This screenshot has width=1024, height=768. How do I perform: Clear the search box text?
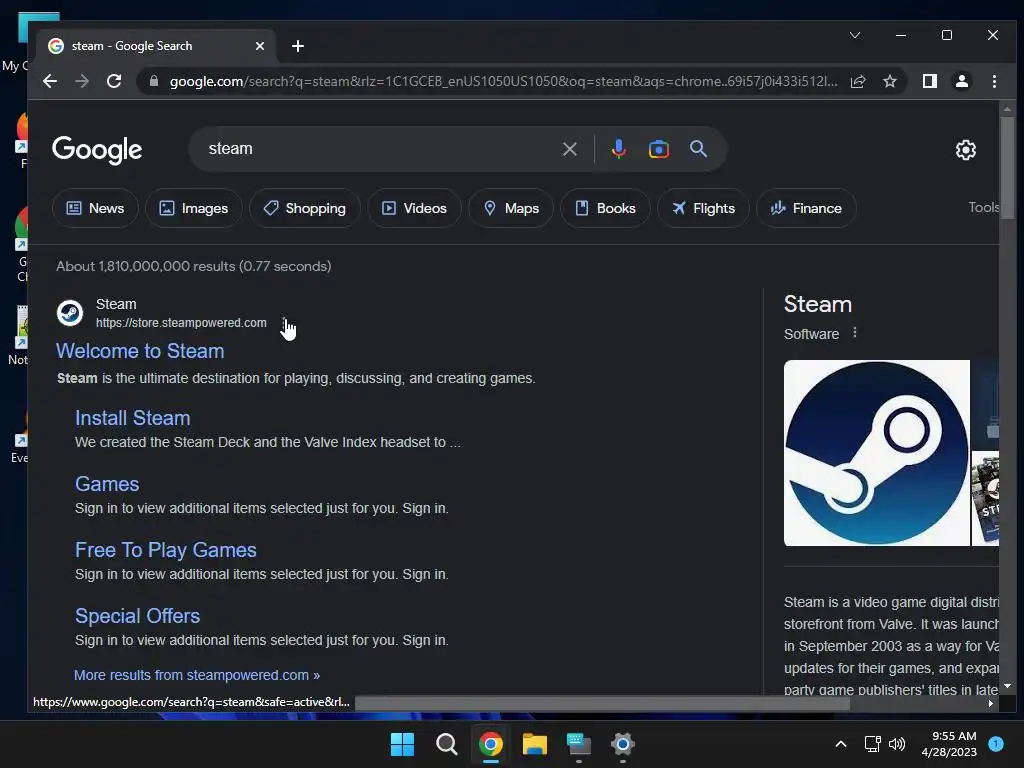coord(569,149)
